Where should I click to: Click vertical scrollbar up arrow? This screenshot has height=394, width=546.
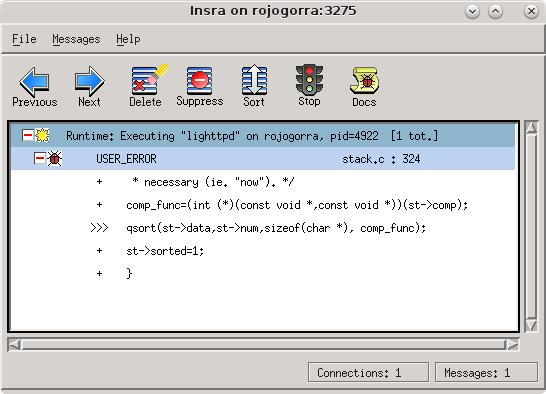(531, 128)
